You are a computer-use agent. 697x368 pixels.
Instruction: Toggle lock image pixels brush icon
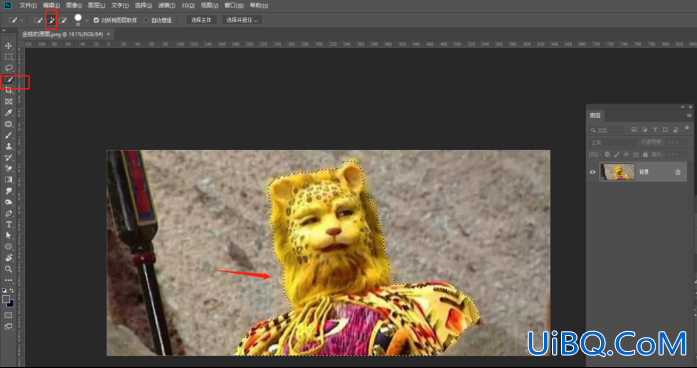tap(617, 154)
